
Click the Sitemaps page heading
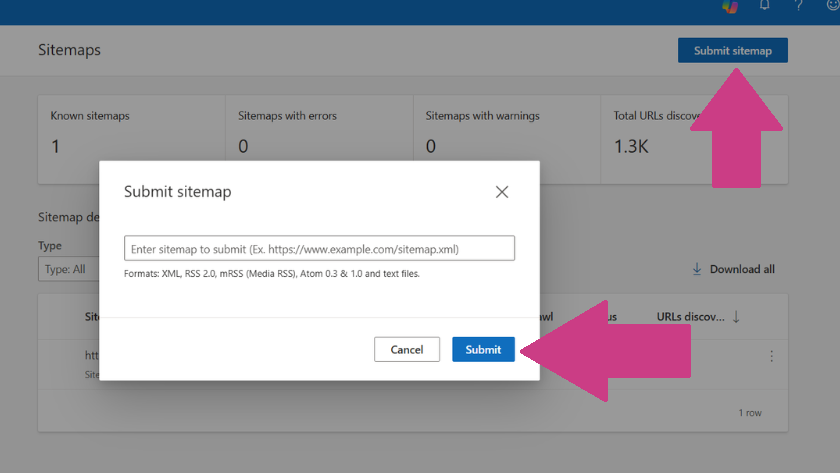point(69,50)
